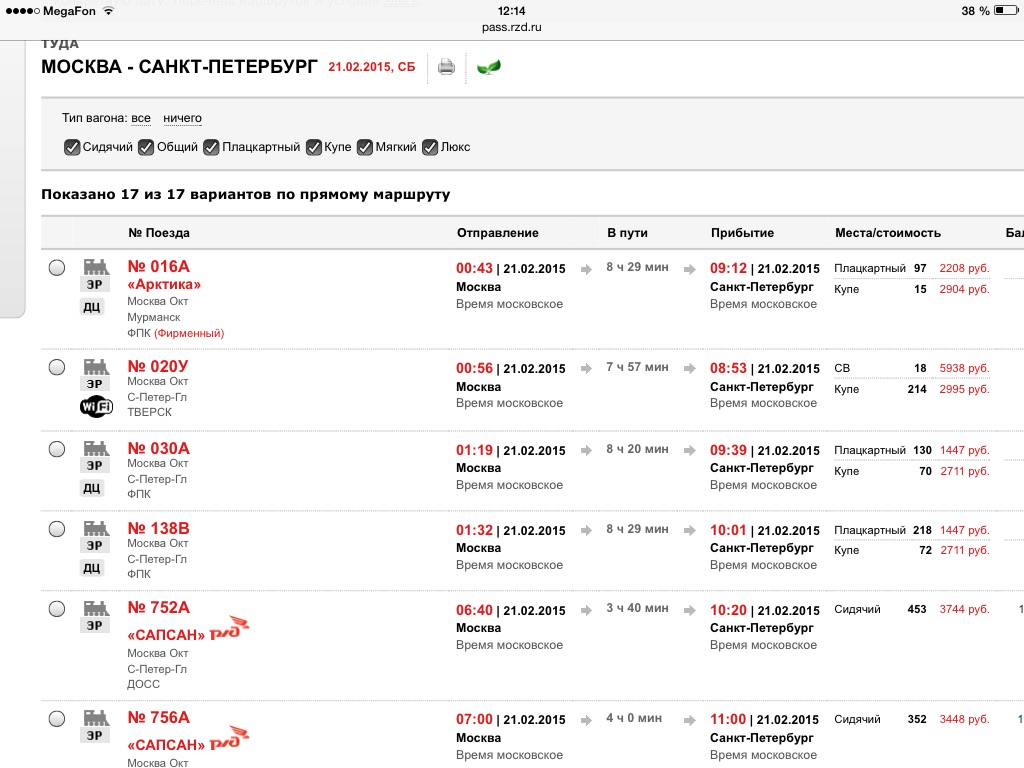Open train № 756А link
This screenshot has width=1024, height=768.
[x=159, y=718]
